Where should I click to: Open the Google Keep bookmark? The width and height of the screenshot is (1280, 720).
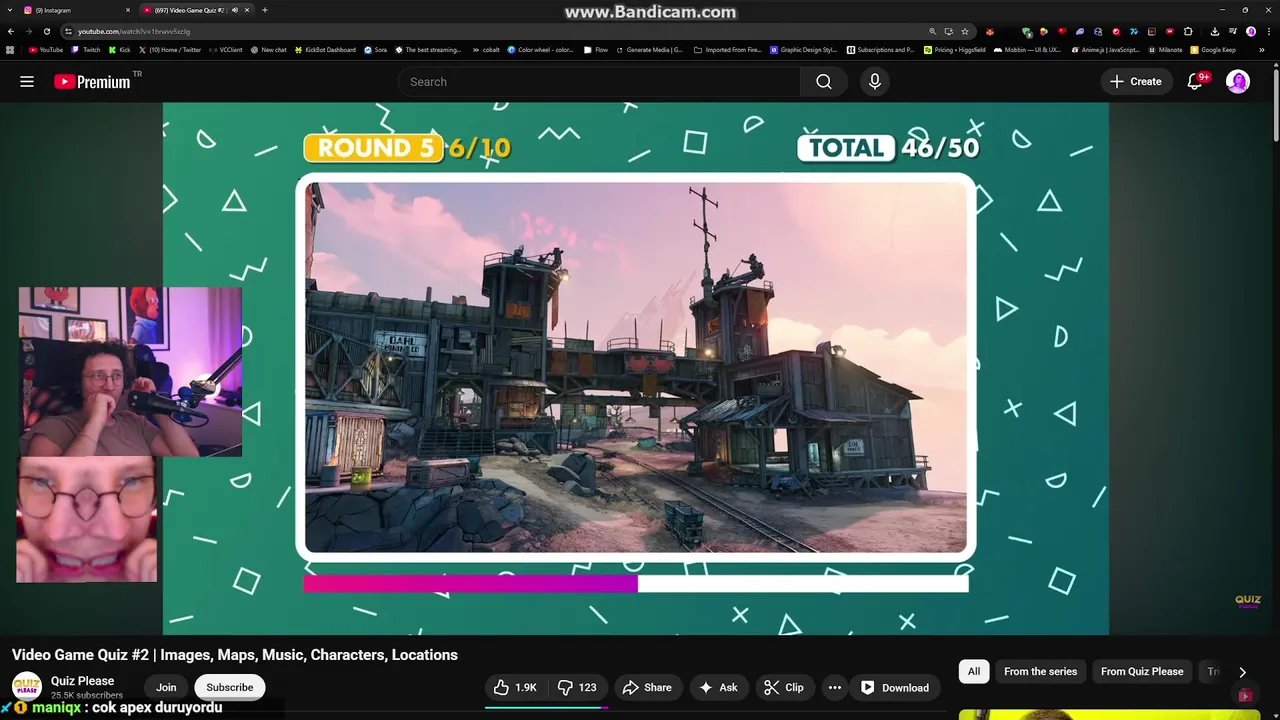point(1213,49)
